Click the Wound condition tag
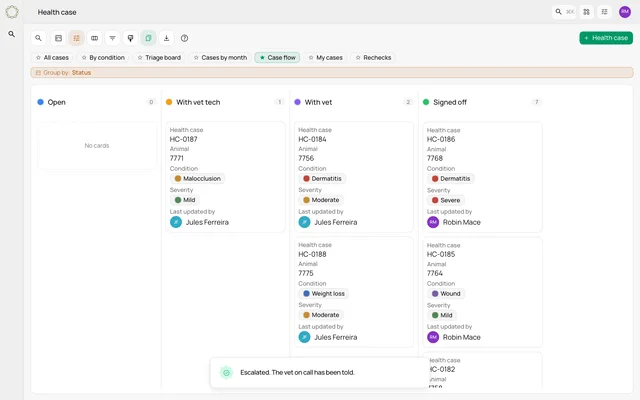Image resolution: width=640 pixels, height=400 pixels. point(446,293)
